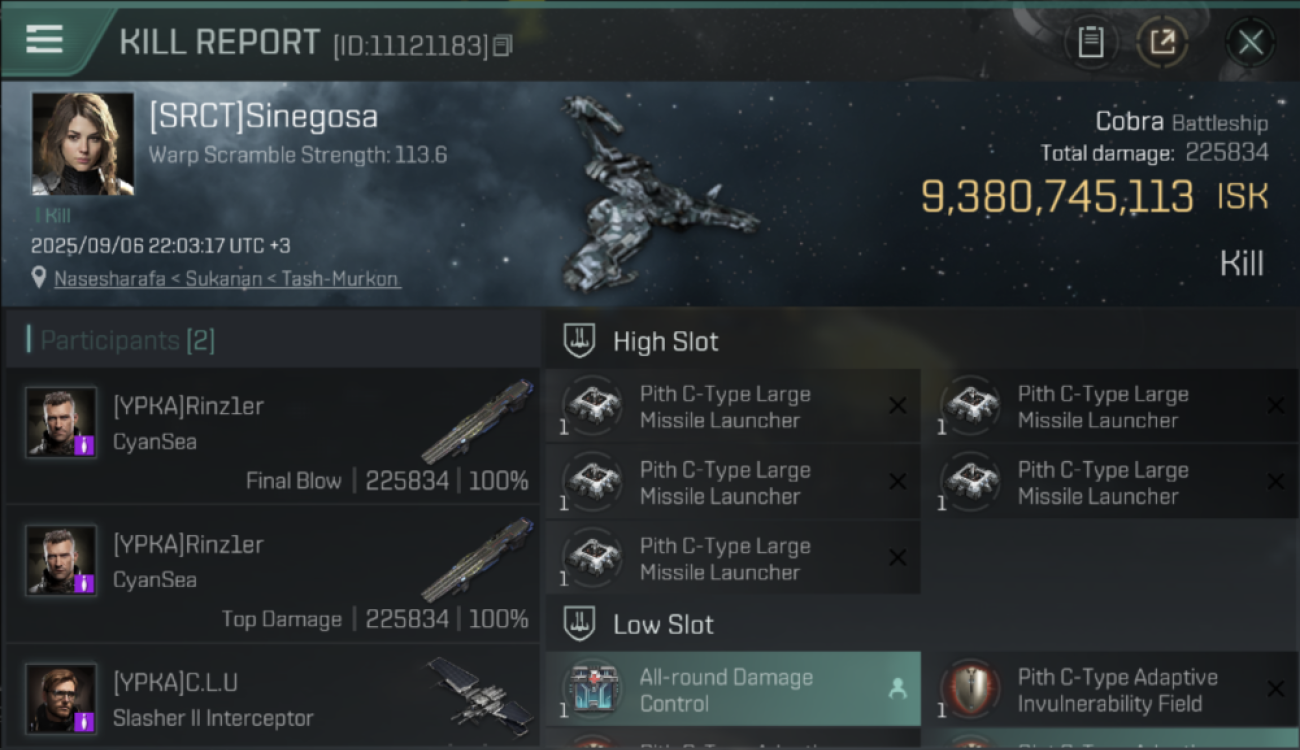The width and height of the screenshot is (1300, 750).
Task: Click person icon on All-round Damage Control
Action: click(897, 689)
